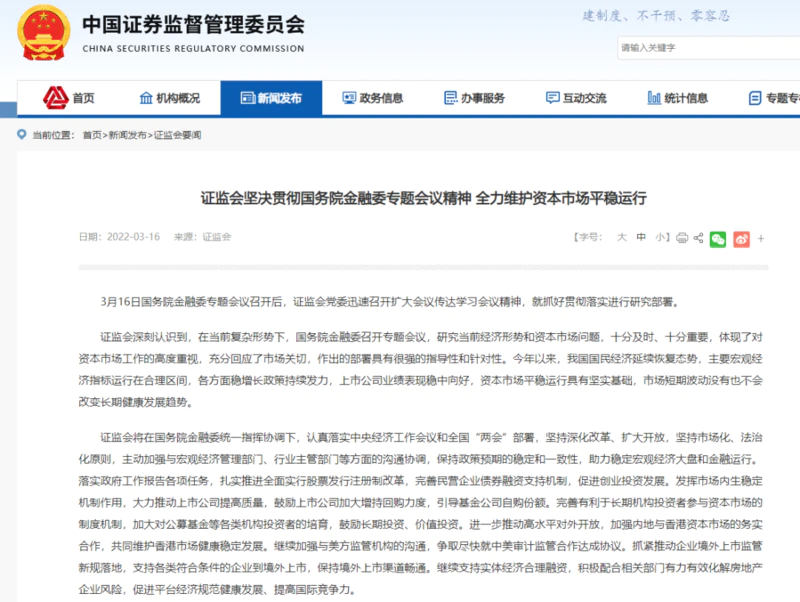
Task: Follow the 首页 breadcrumb link
Action: click(92, 135)
